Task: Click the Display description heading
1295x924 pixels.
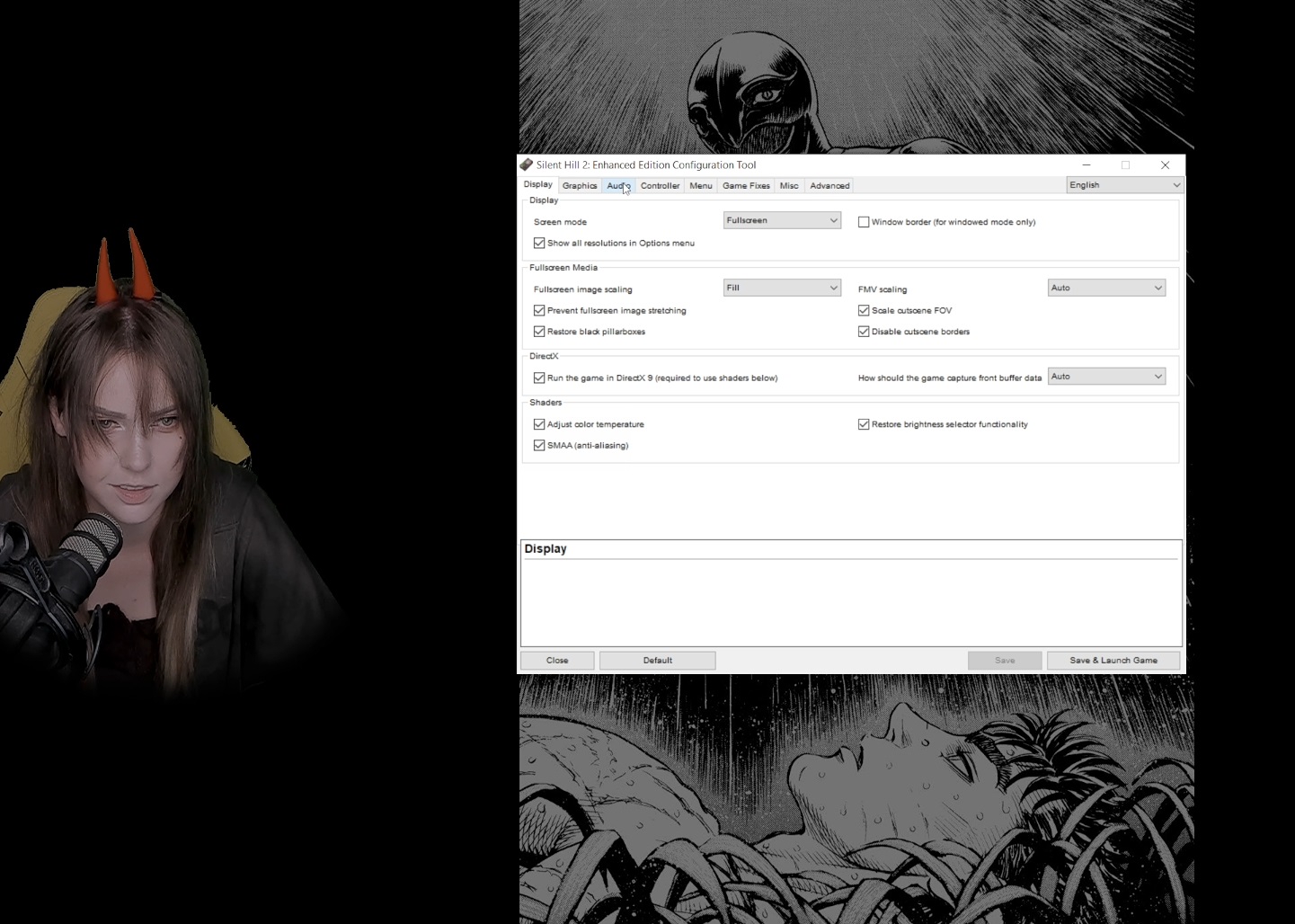Action: click(545, 549)
